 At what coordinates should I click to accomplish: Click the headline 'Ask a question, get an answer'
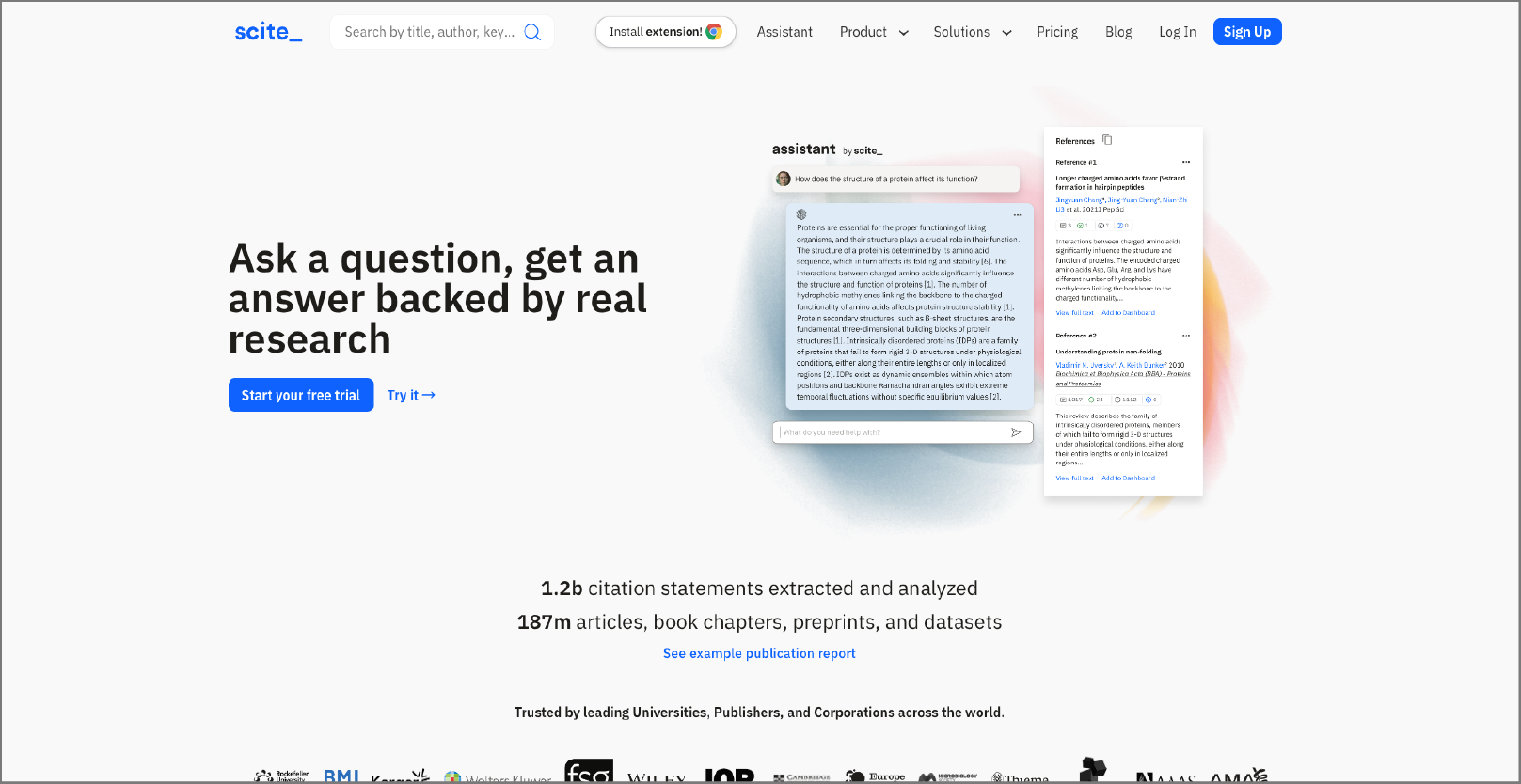coord(437,299)
